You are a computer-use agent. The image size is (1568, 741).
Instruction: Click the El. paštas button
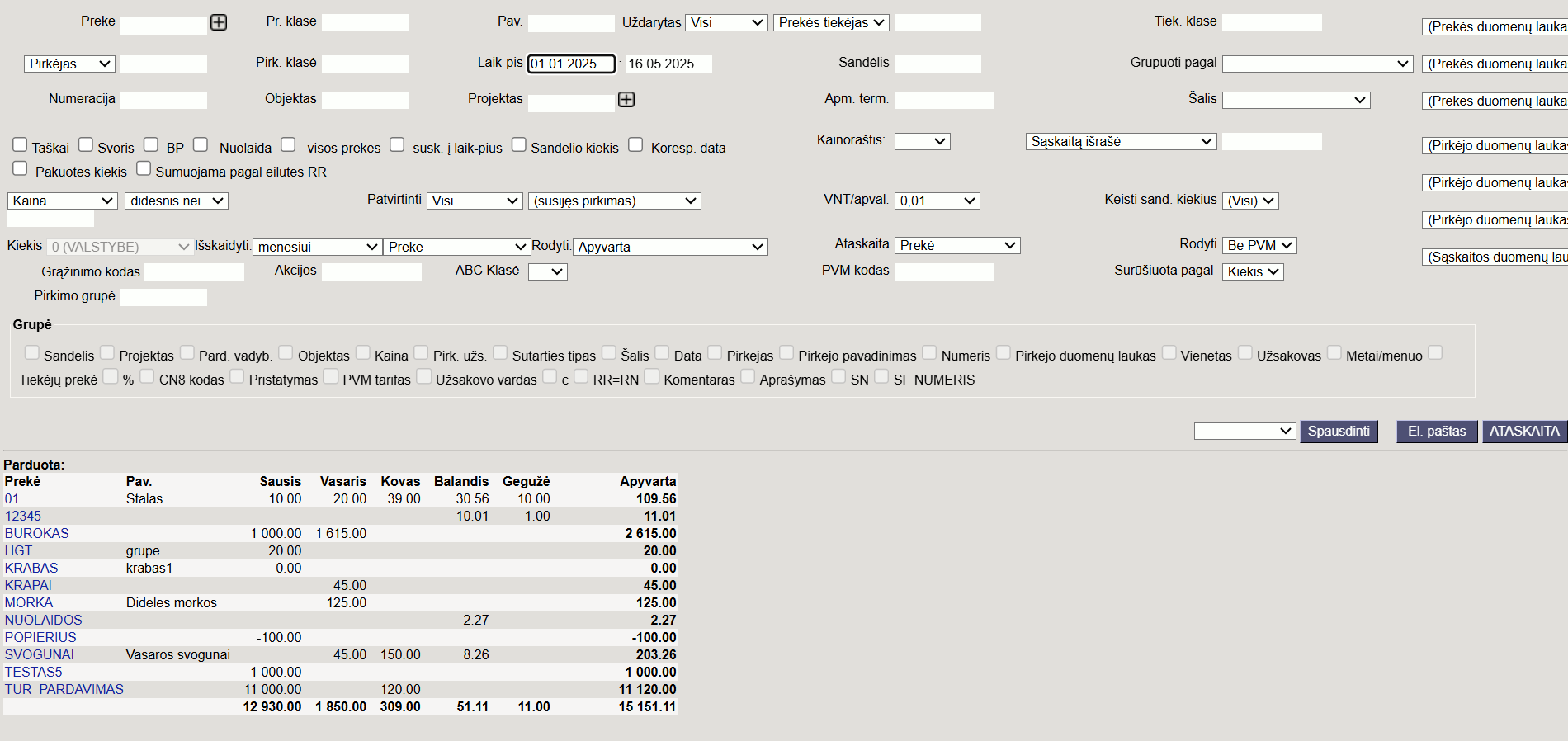[1437, 432]
